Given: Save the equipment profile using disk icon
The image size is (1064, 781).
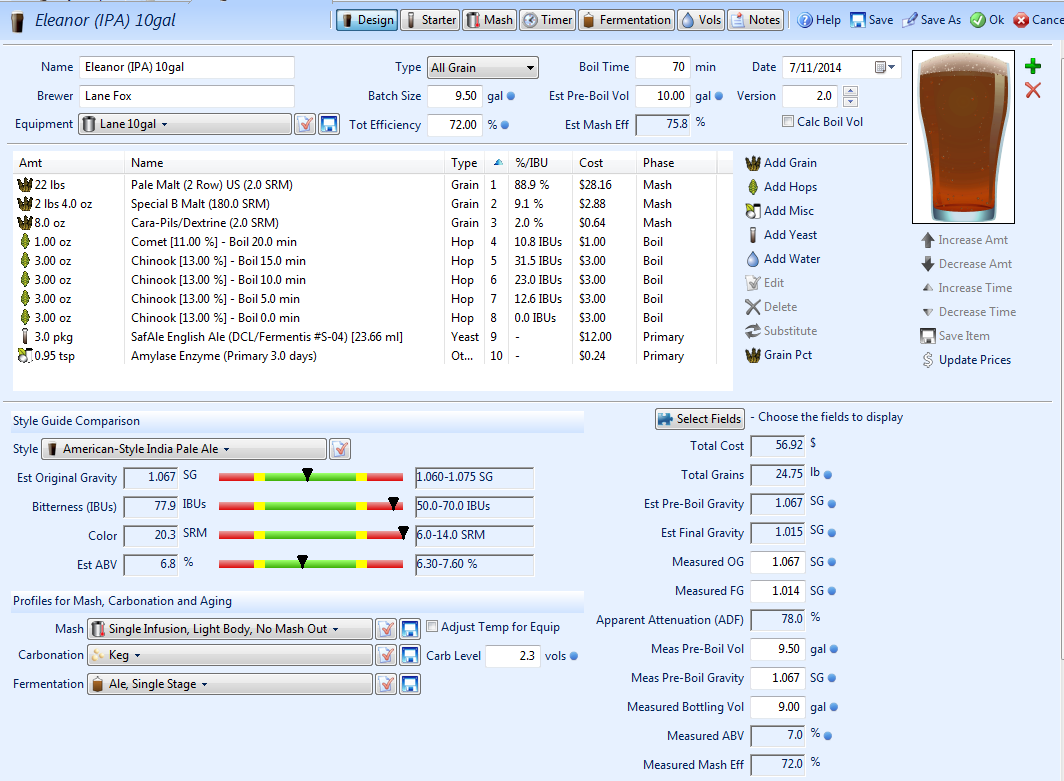Looking at the screenshot, I should pyautogui.click(x=328, y=124).
